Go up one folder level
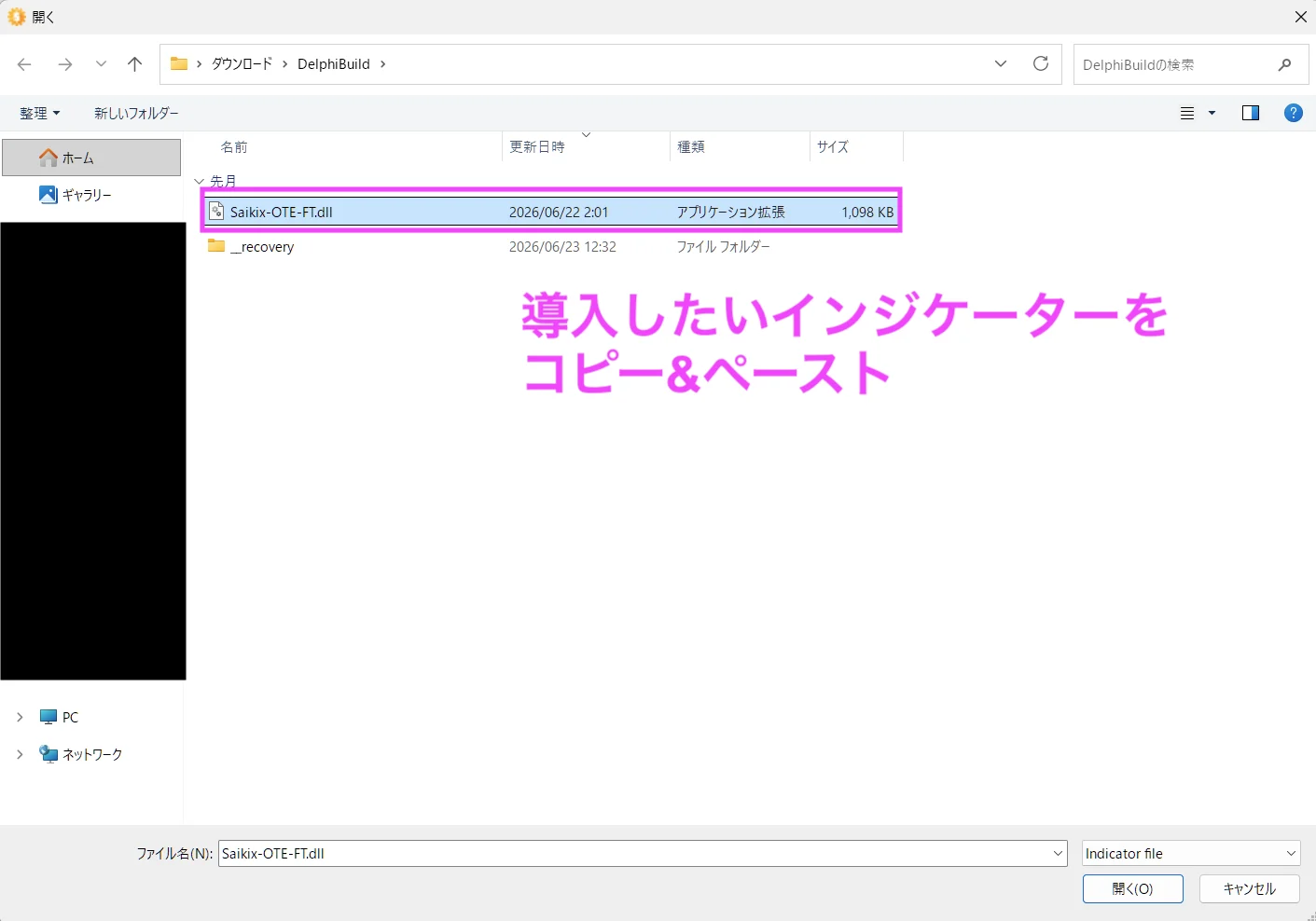Viewport: 1316px width, 921px height. [135, 64]
